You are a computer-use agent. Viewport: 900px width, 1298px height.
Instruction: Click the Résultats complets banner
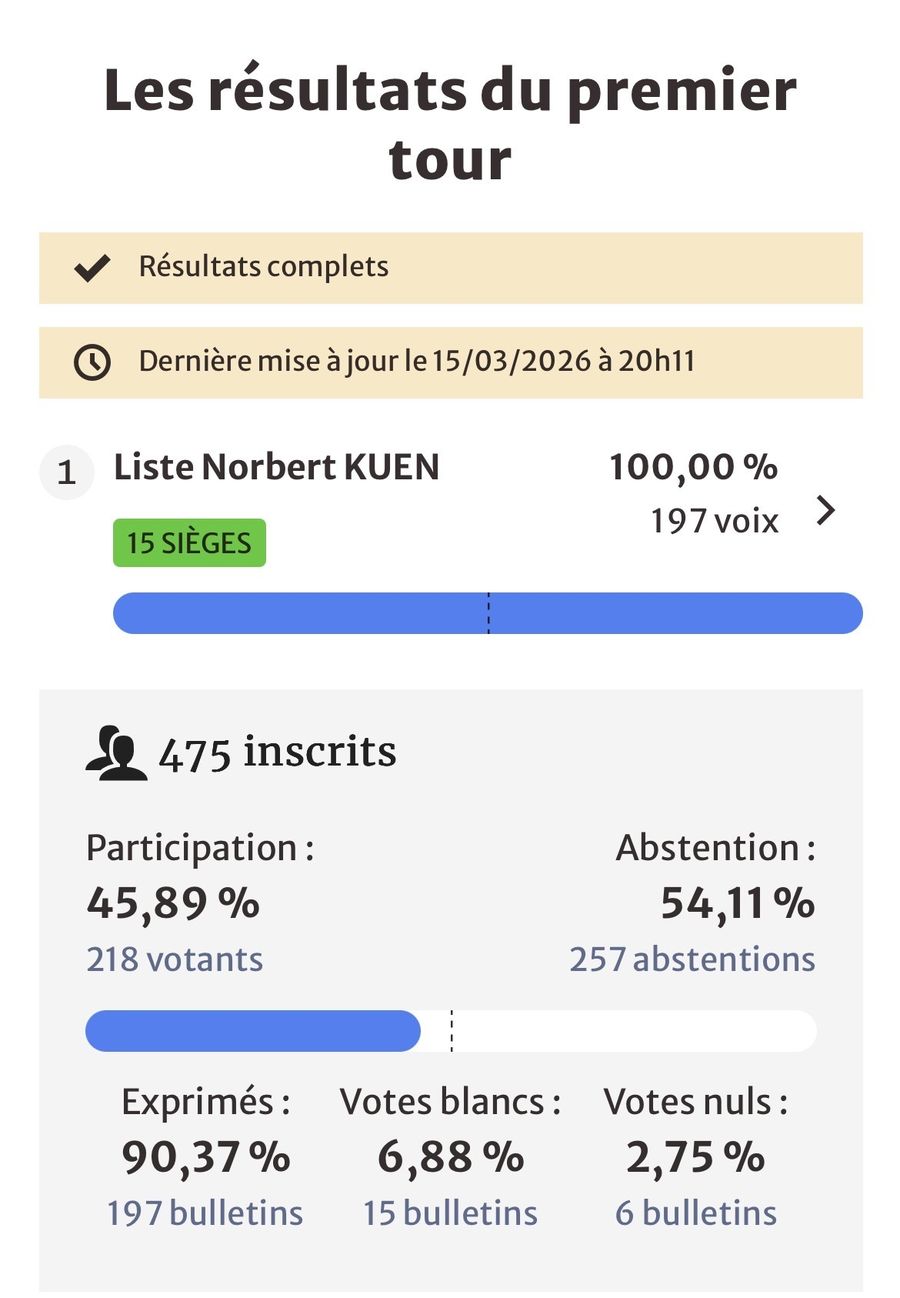[450, 268]
